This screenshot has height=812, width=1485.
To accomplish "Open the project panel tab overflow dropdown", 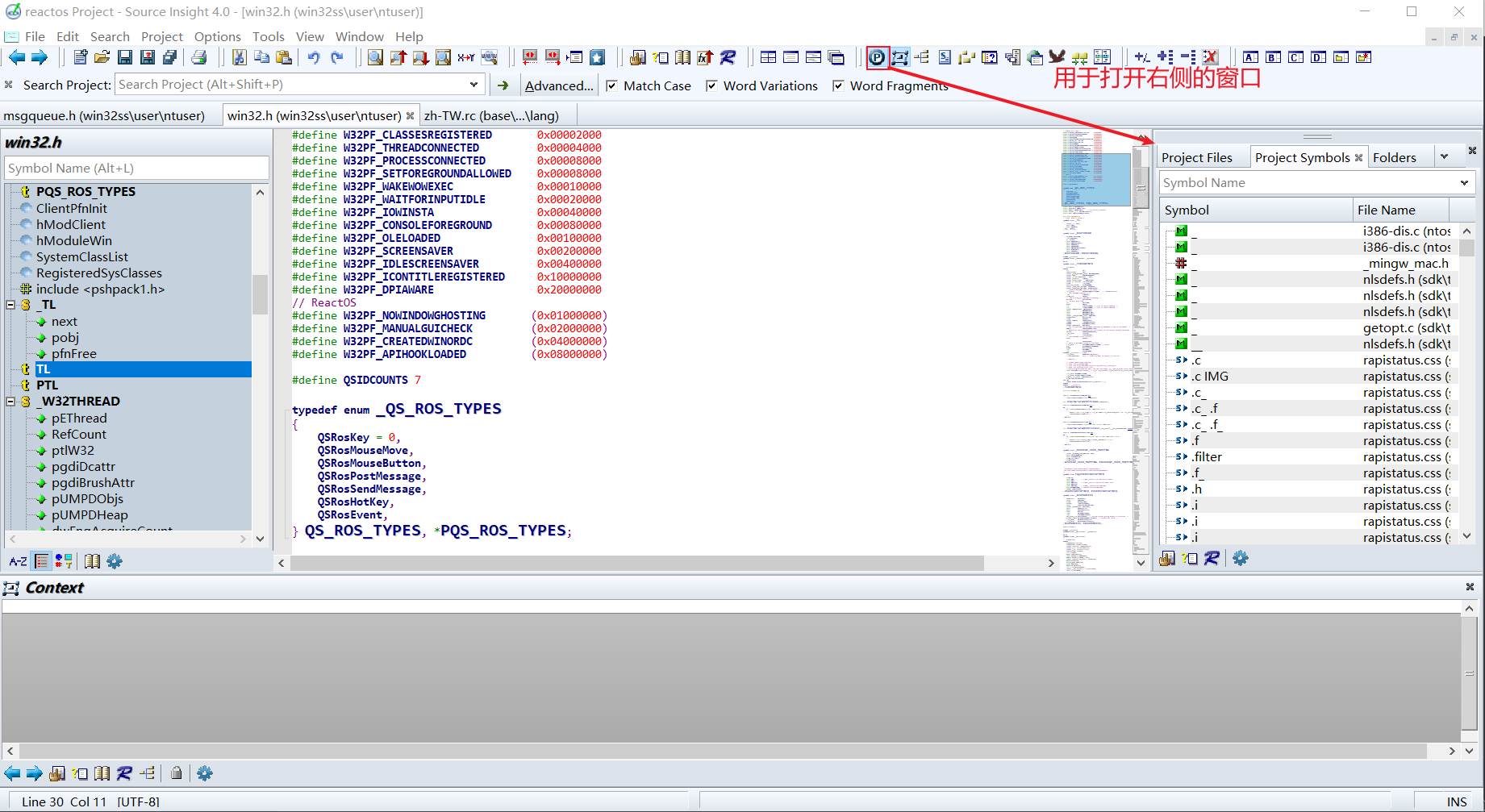I will (x=1444, y=157).
